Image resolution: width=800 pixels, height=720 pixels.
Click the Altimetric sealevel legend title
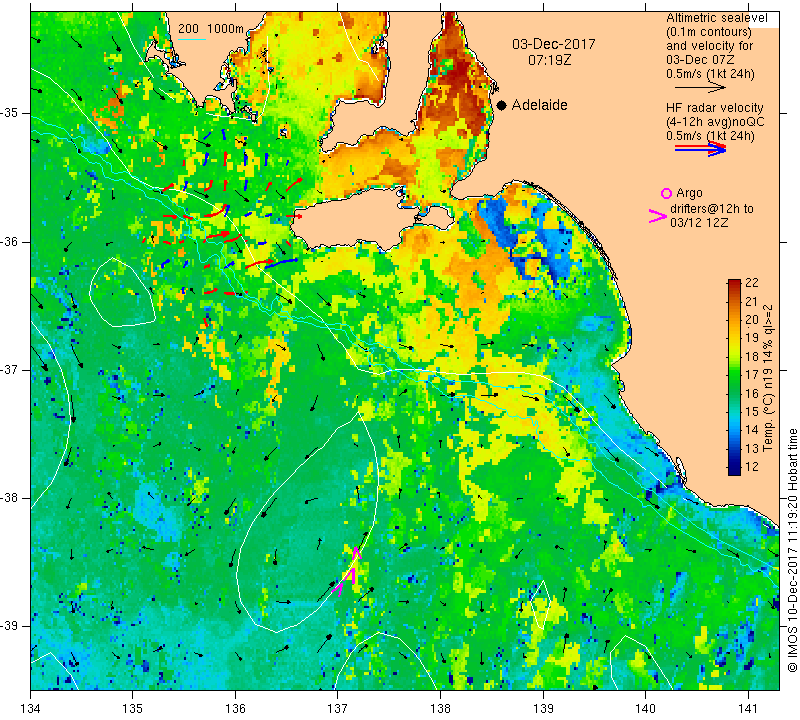tap(716, 18)
